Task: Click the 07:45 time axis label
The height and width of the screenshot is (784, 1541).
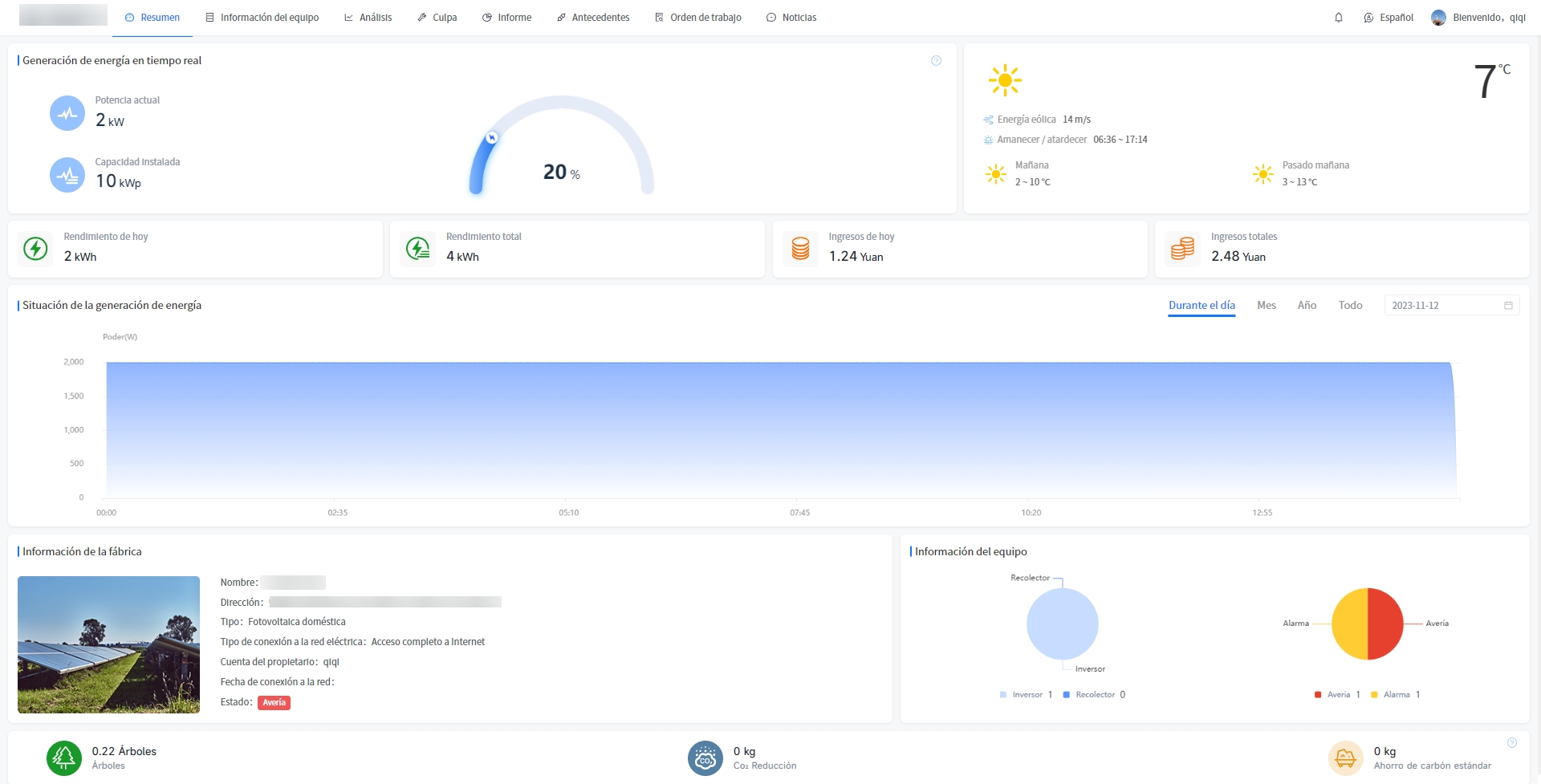Action: [x=799, y=513]
